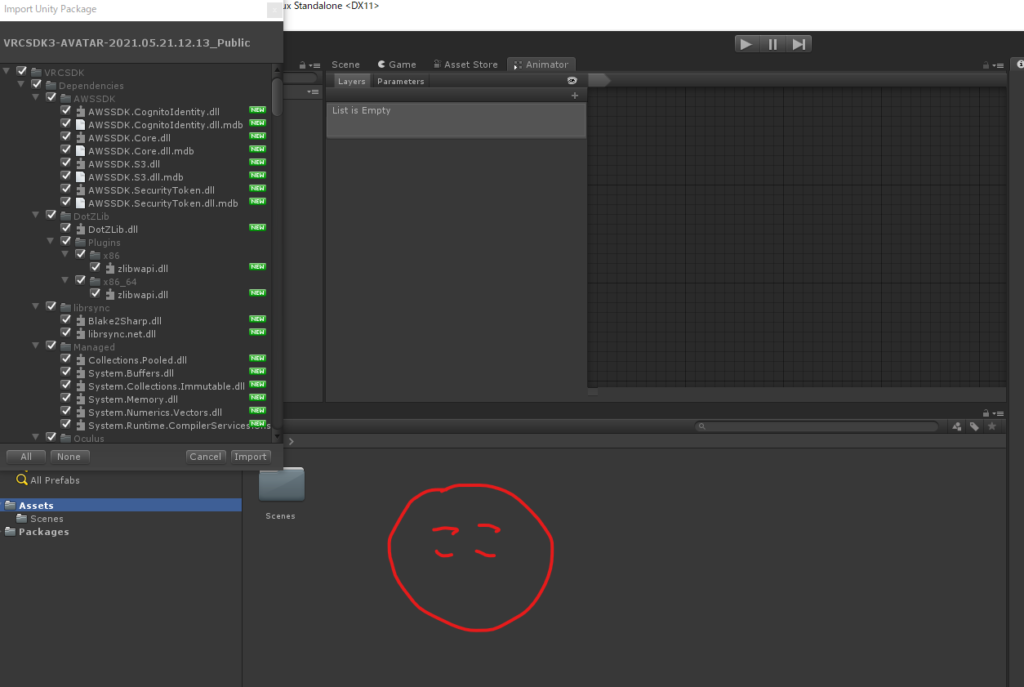This screenshot has height=687, width=1024.
Task: Uncheck System.Memory.dll checkbox
Action: 66,397
